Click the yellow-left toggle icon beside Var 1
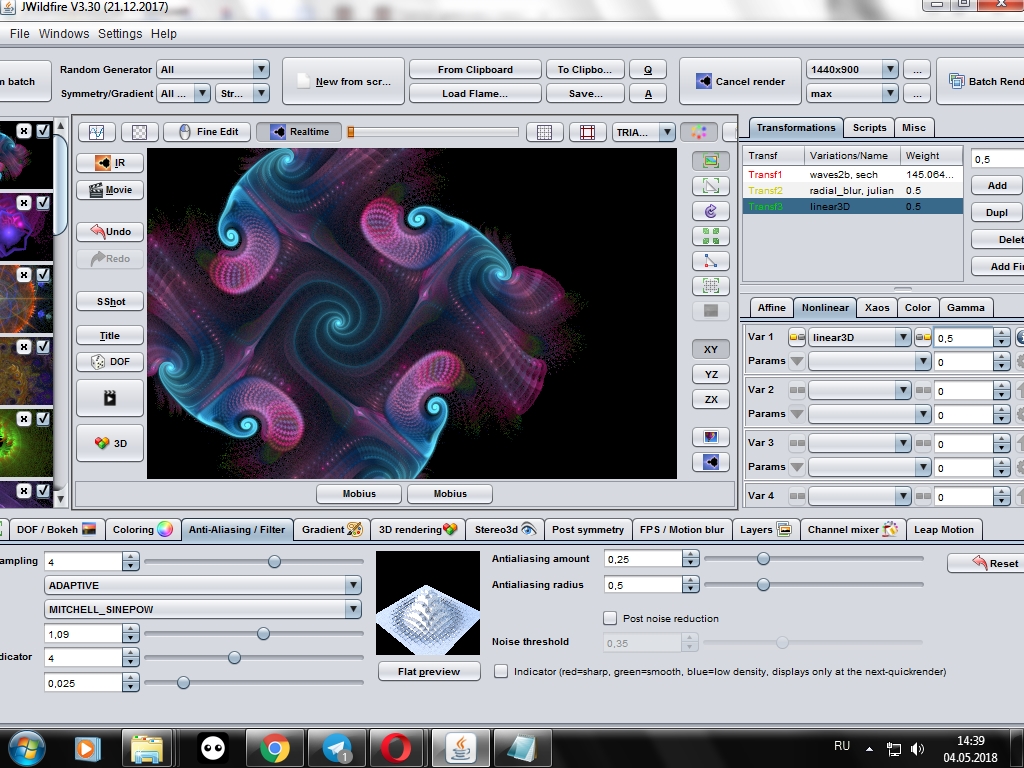The width and height of the screenshot is (1024, 768). [797, 338]
